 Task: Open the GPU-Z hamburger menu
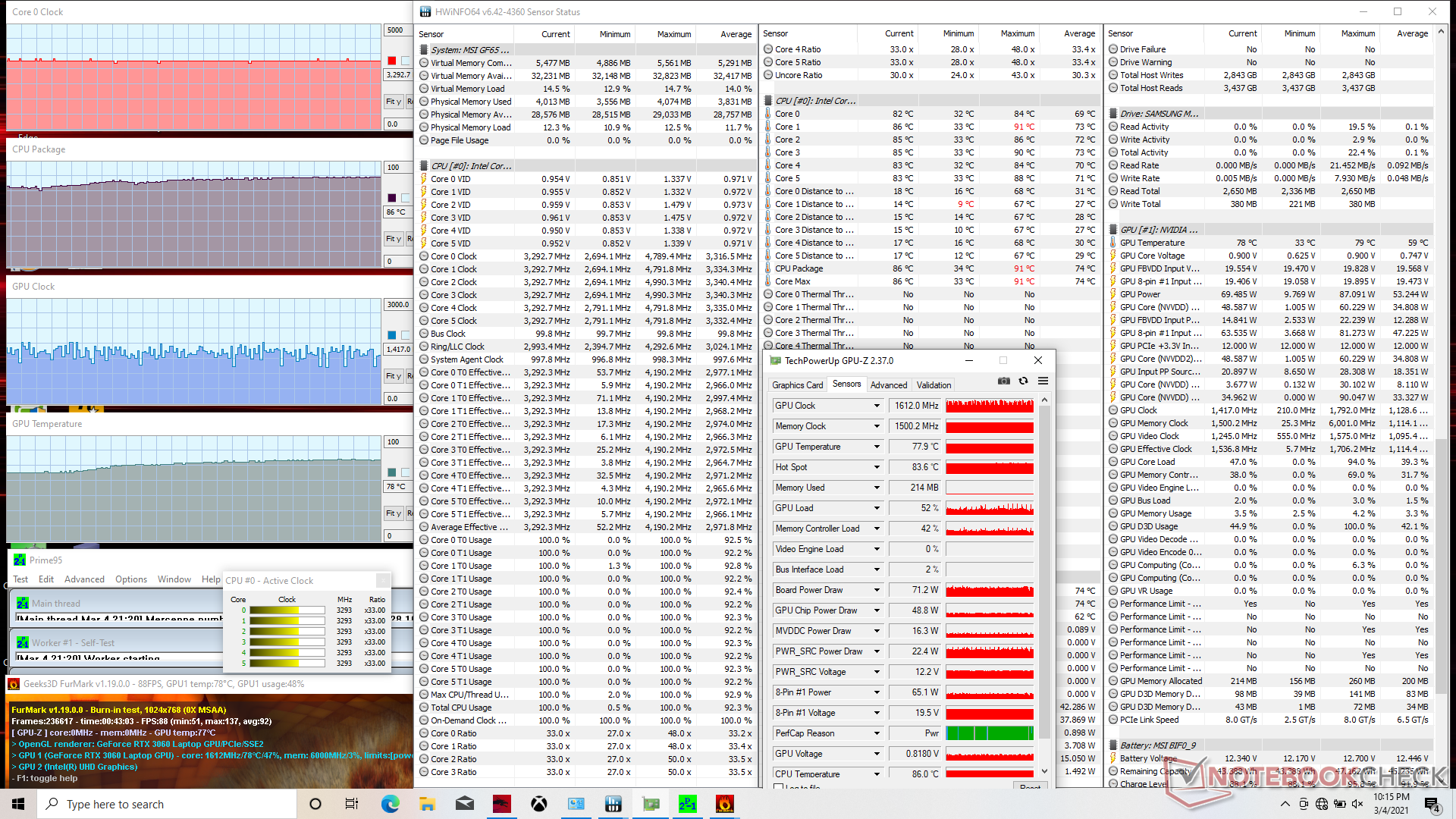(1043, 381)
